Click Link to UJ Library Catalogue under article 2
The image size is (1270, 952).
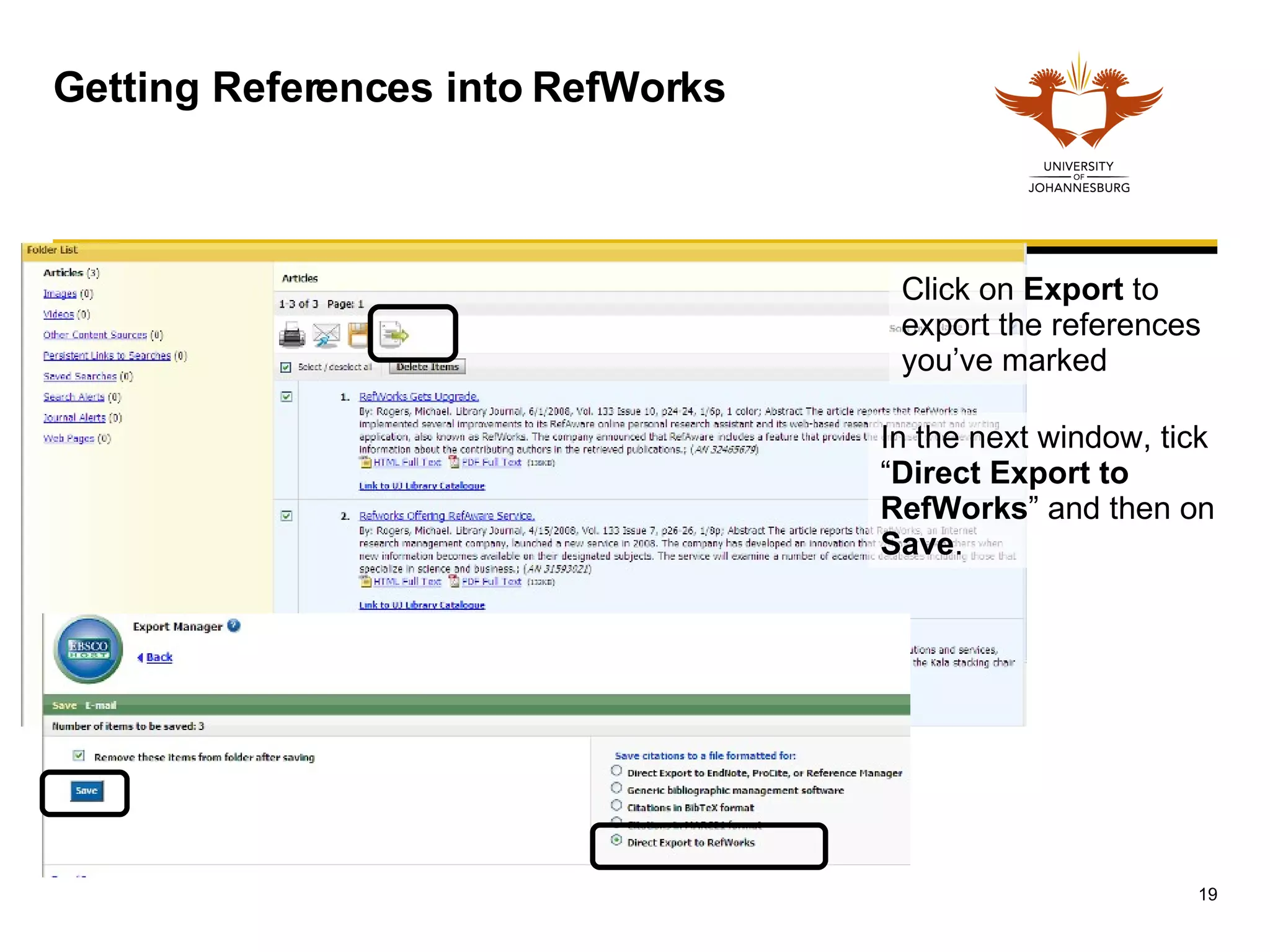point(422,605)
